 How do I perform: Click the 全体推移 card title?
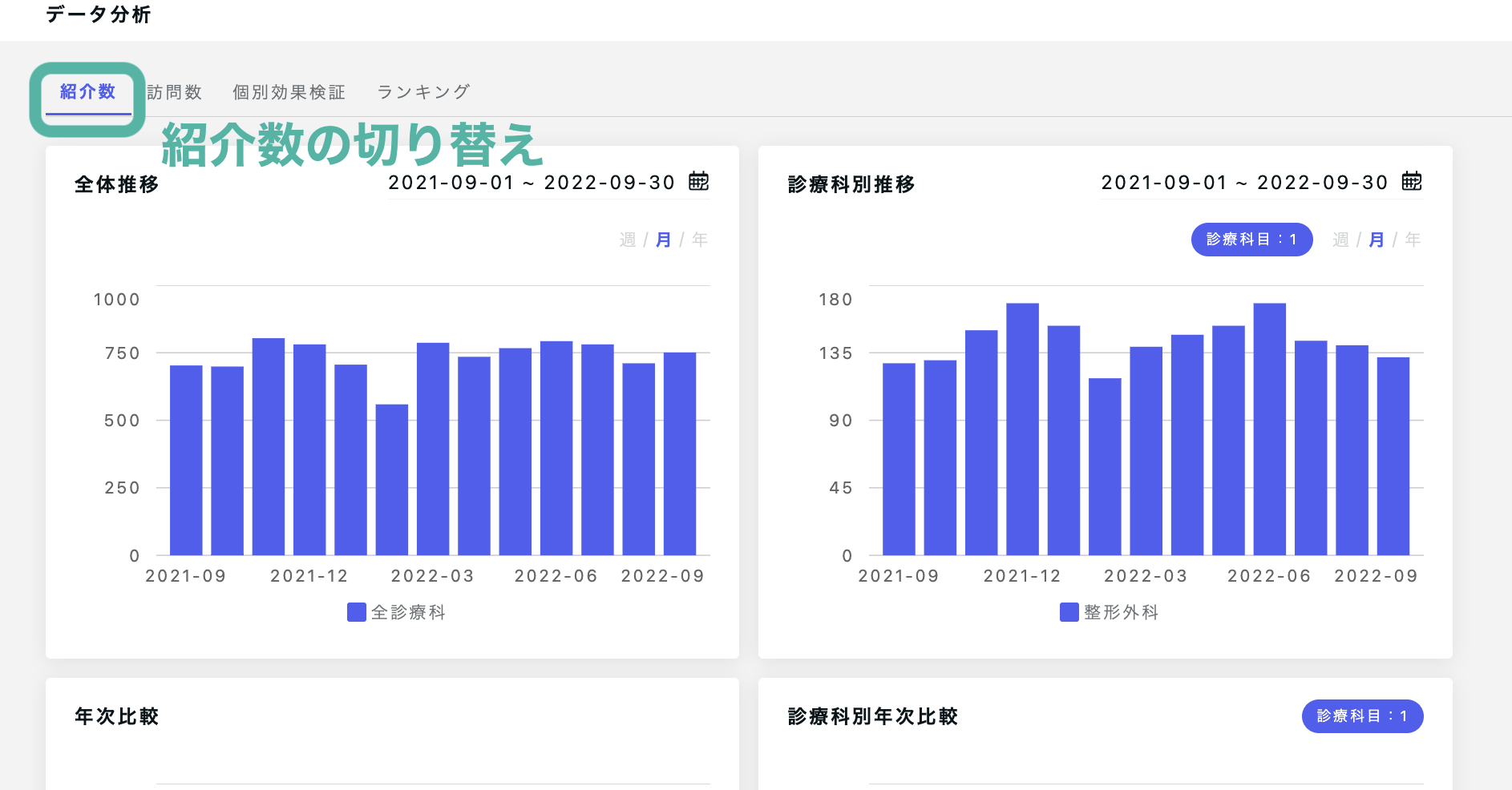point(117,184)
